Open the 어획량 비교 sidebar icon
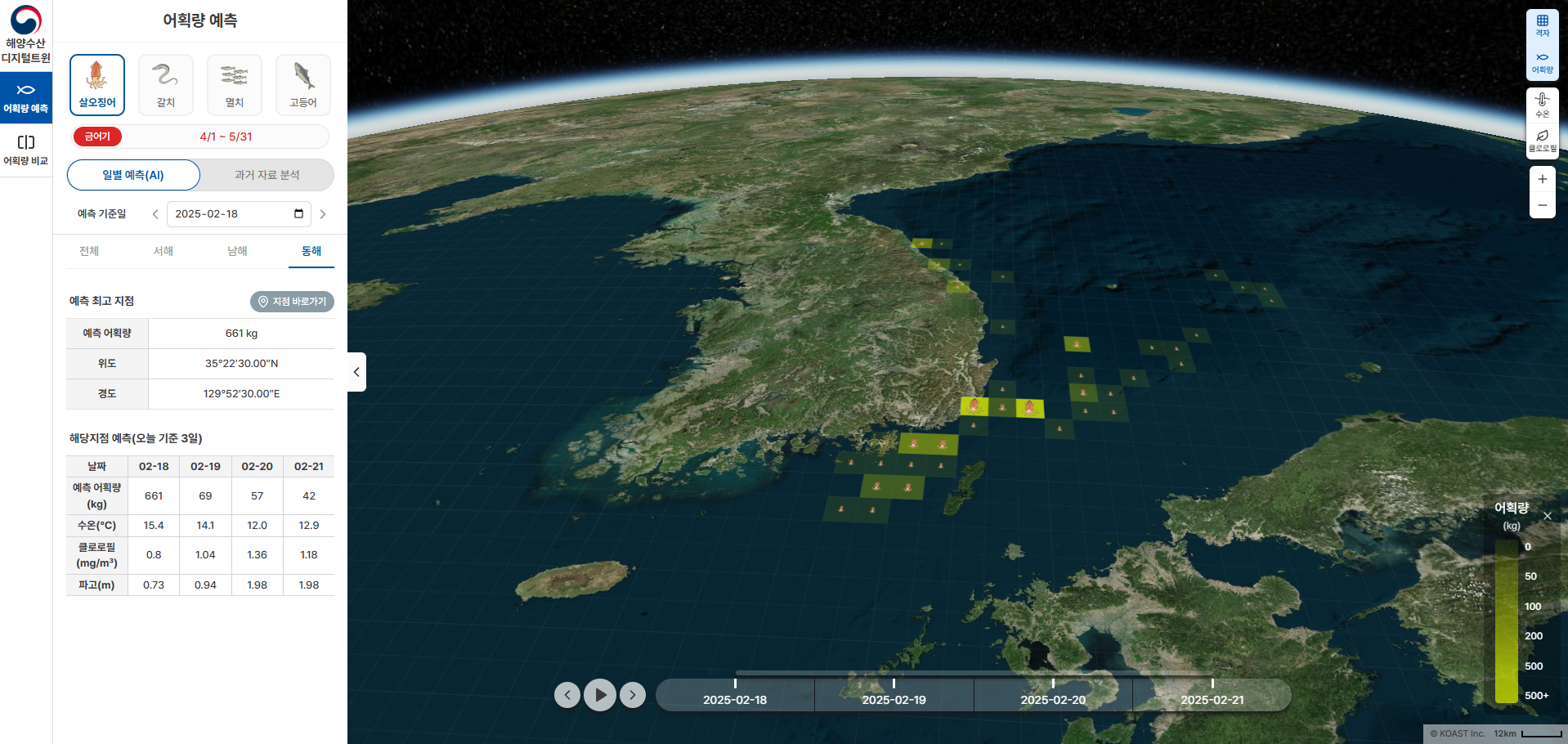The height and width of the screenshot is (744, 1568). pyautogui.click(x=26, y=150)
